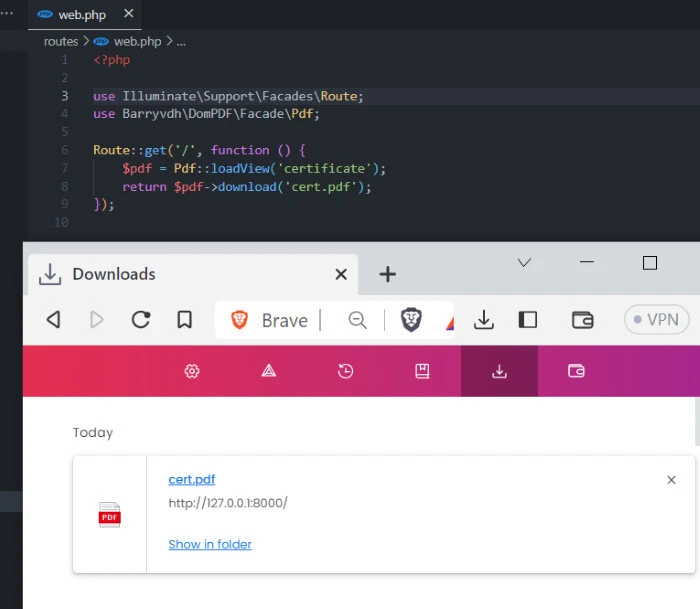Open Brave Rewards triangle icon
Image resolution: width=700 pixels, height=609 pixels.
click(450, 322)
